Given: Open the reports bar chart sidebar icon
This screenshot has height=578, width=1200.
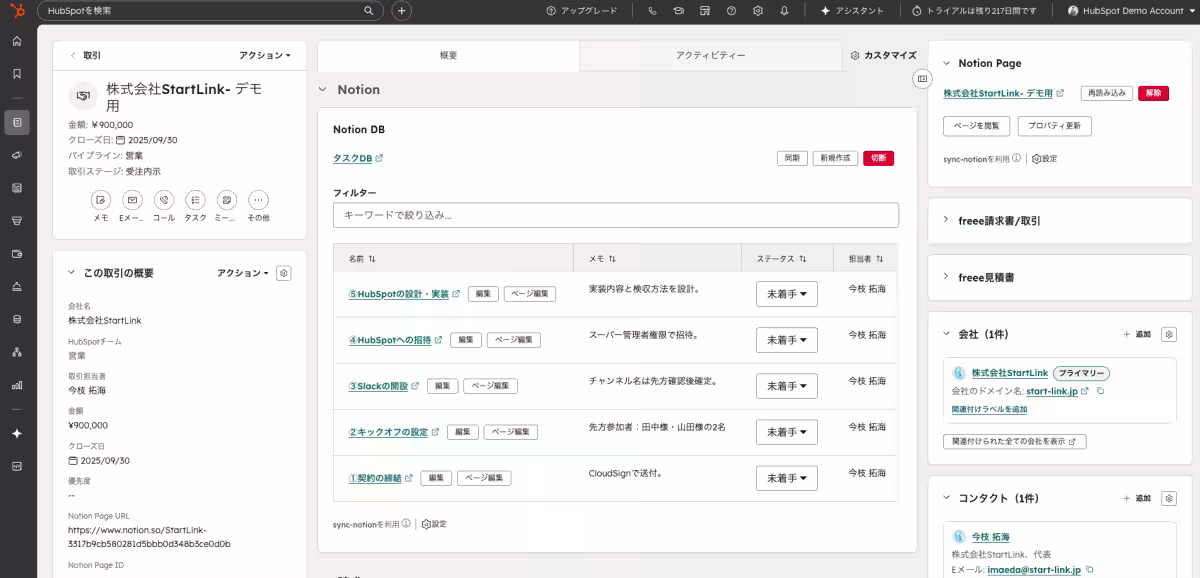Looking at the screenshot, I should point(16,384).
